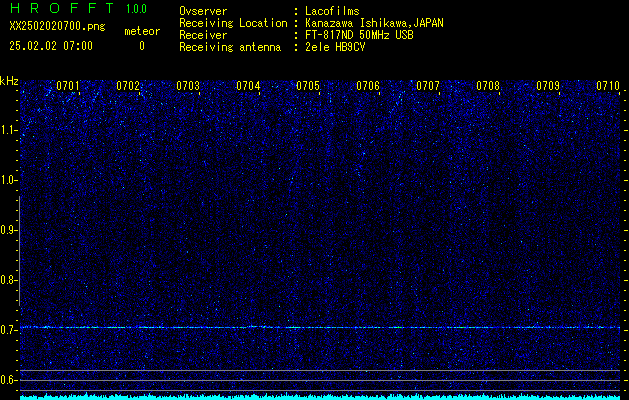Click the 2ele HB9CV antenna text

point(335,47)
